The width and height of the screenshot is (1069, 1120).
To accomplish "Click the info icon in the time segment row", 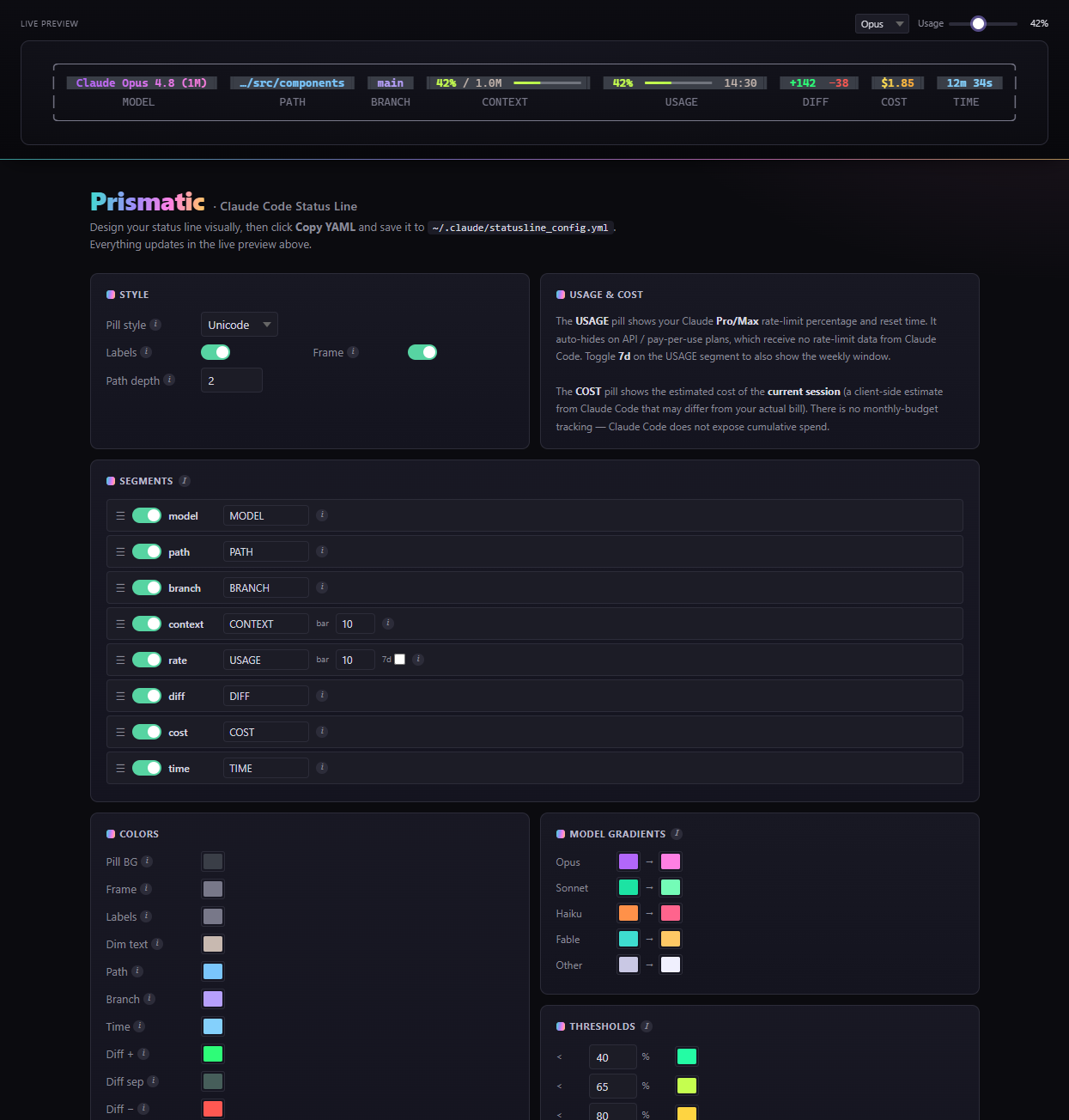I will pyautogui.click(x=322, y=768).
